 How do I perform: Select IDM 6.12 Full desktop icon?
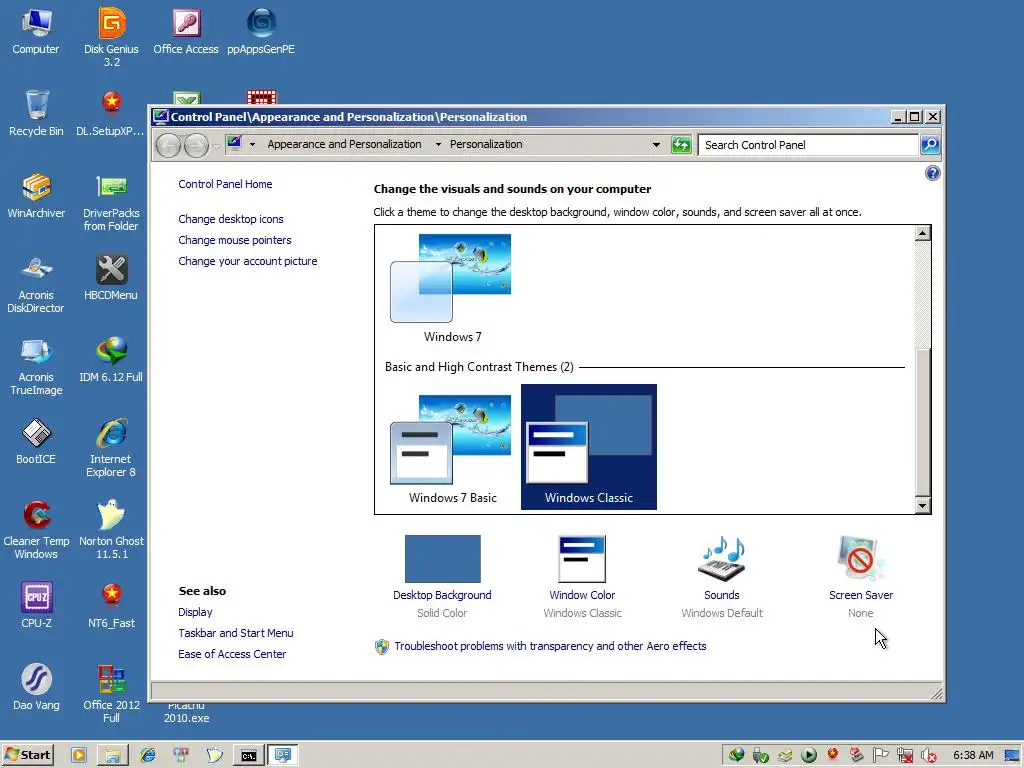111,359
